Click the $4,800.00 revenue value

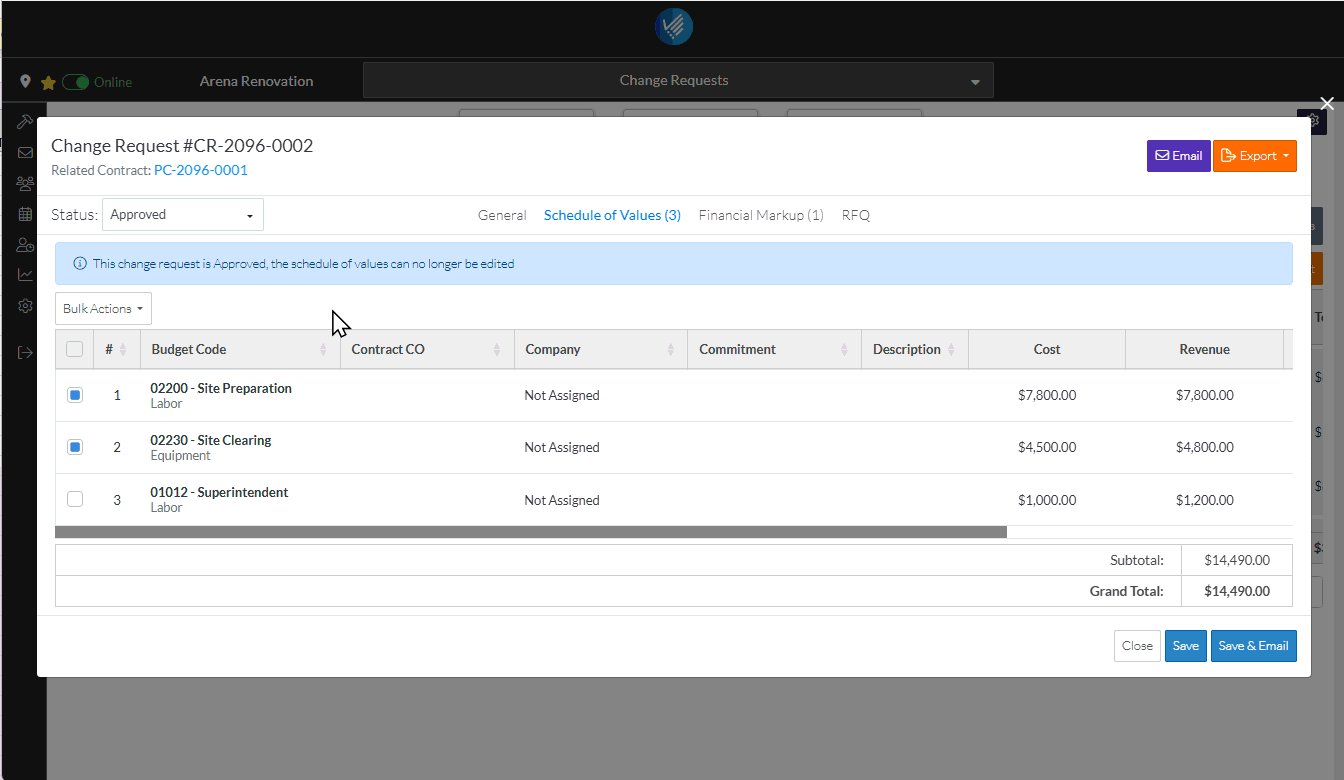point(1204,447)
